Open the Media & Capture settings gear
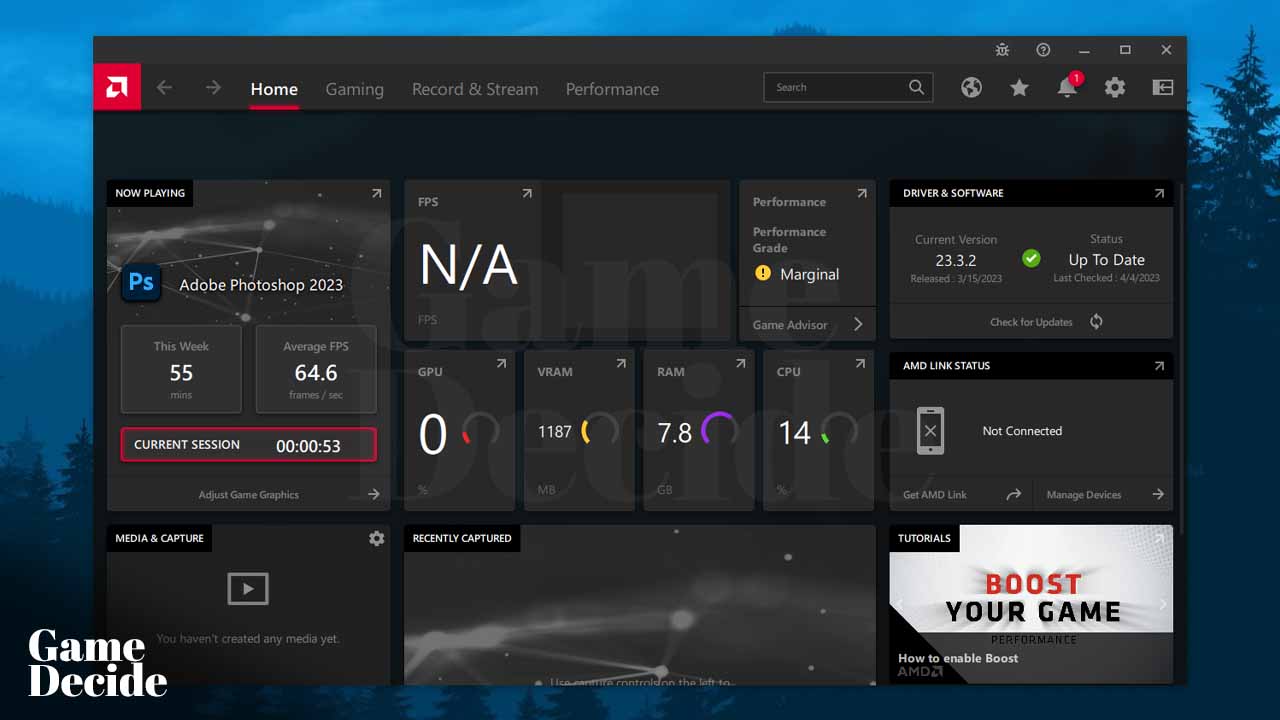 click(376, 538)
